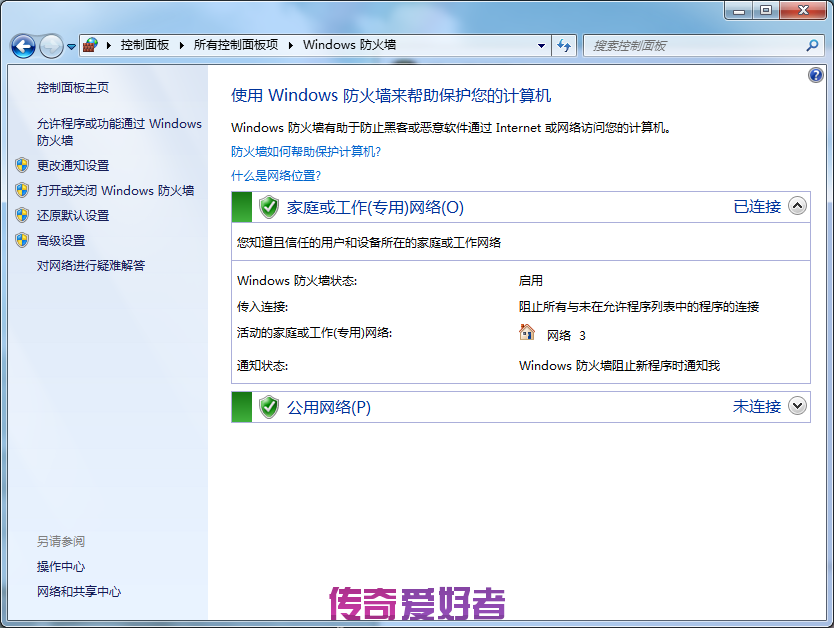Open 防火墙如何帮助保护计算机? help link
Image resolution: width=834 pixels, height=628 pixels.
tap(306, 152)
